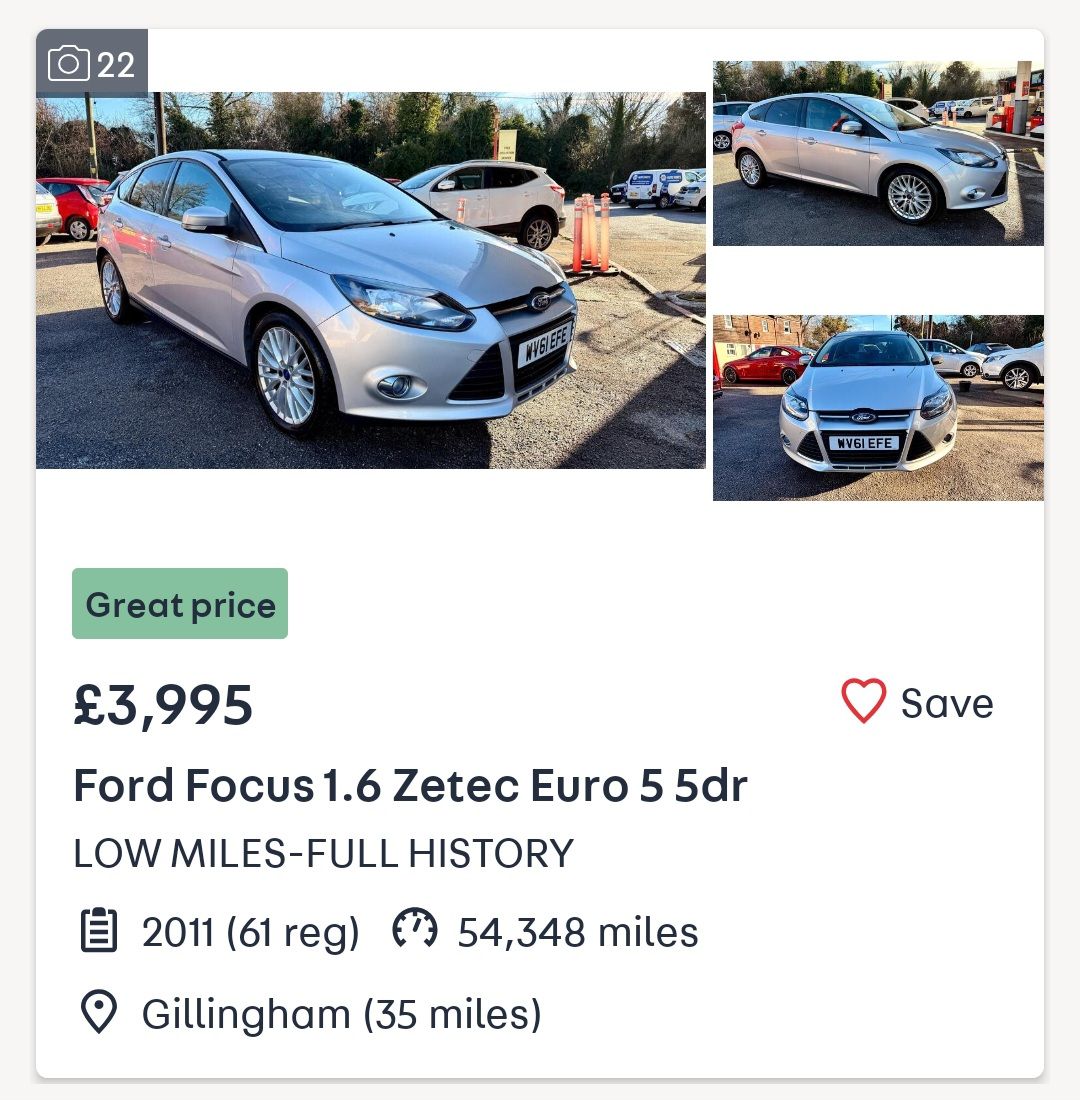Screen dimensions: 1080x1100
Task: Click the 54,348 miles text
Action: tap(578, 933)
